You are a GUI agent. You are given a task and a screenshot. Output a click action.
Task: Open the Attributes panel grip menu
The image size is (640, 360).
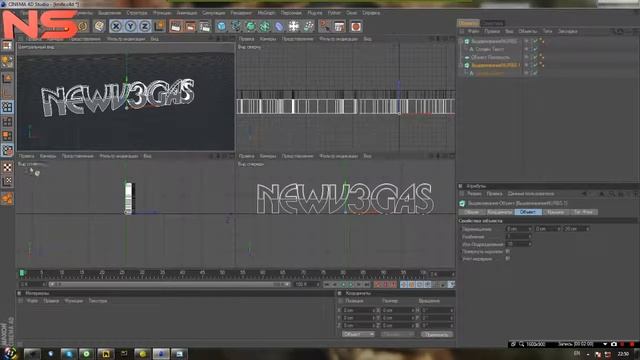462,193
